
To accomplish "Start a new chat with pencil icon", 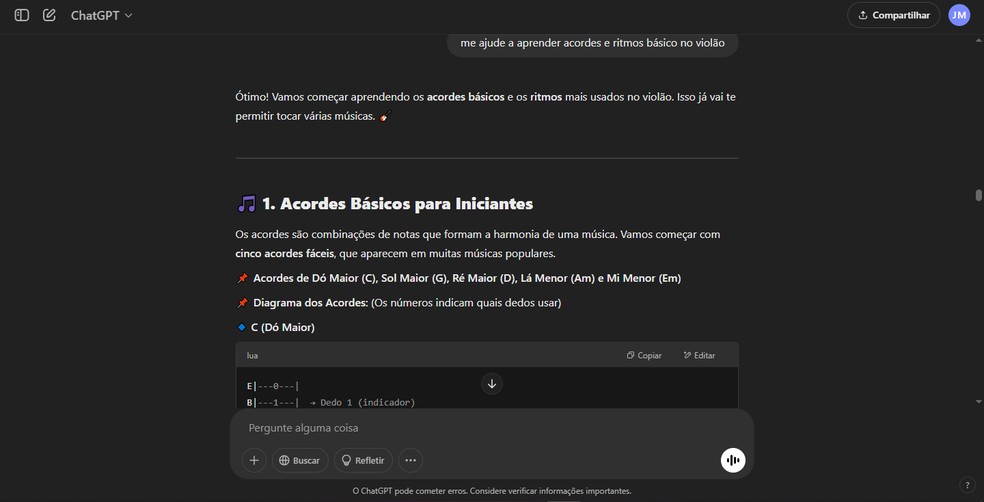I will click(49, 15).
